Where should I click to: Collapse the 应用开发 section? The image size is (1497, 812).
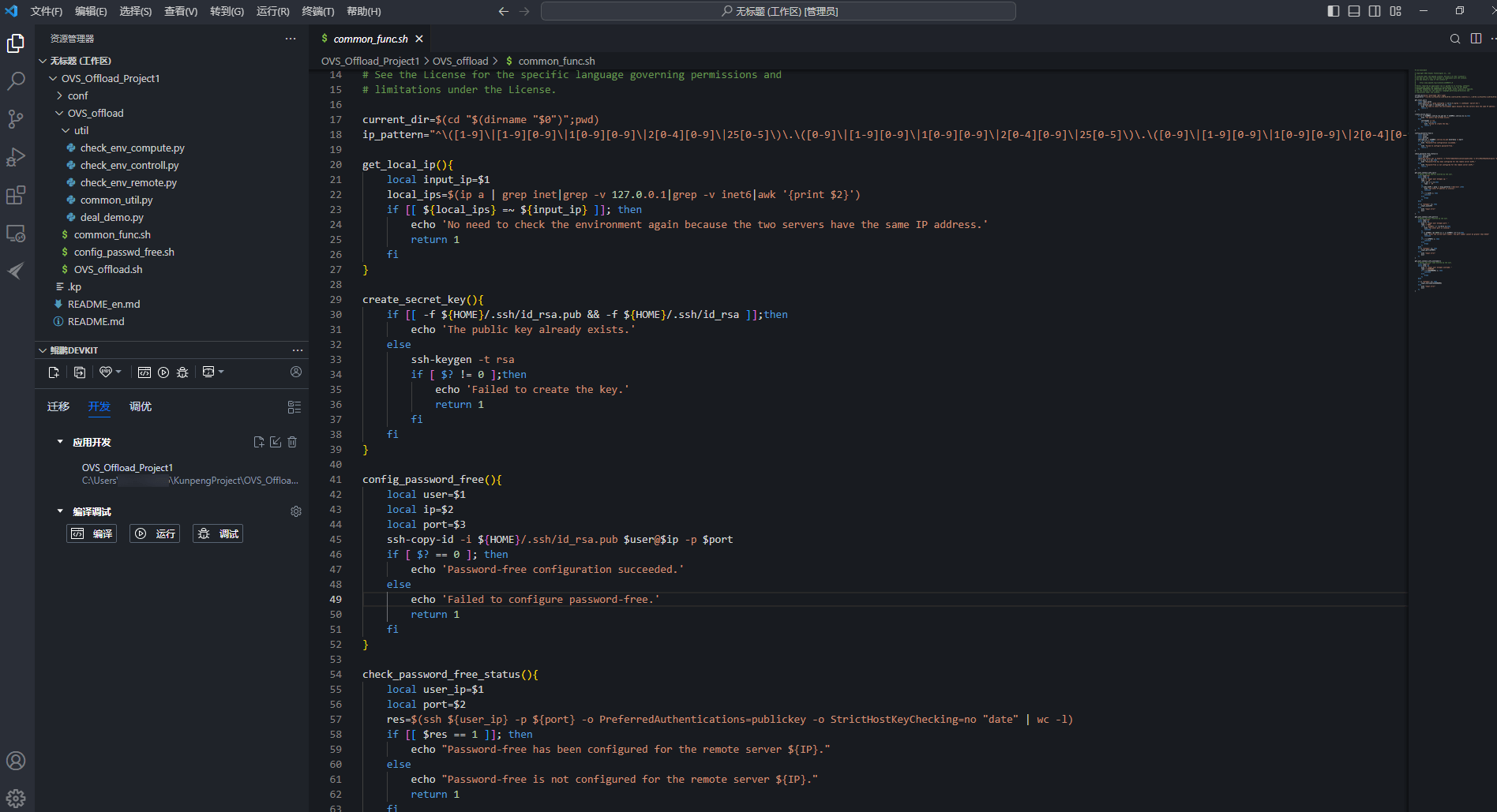click(x=60, y=442)
